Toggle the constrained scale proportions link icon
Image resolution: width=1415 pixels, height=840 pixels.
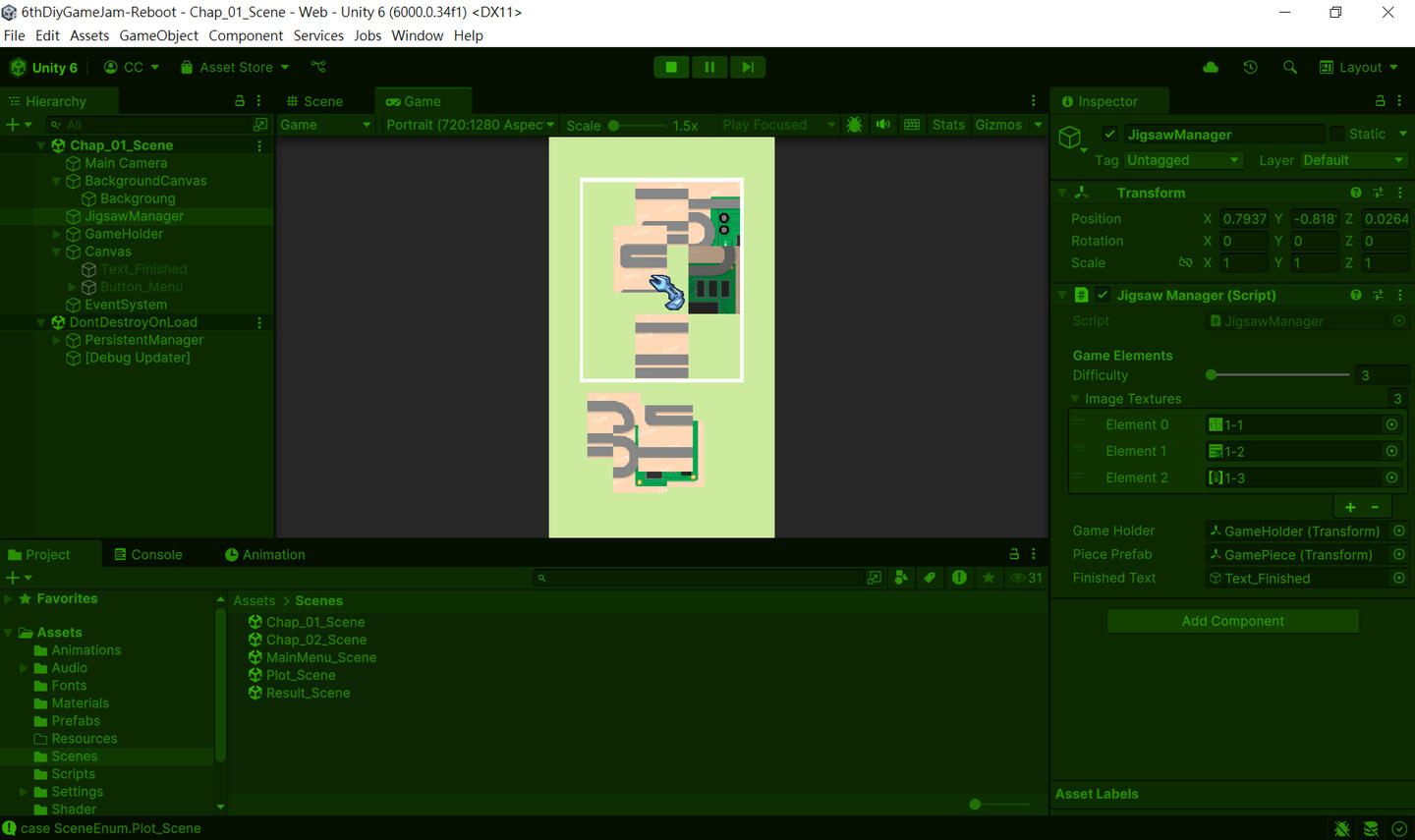pyautogui.click(x=1185, y=262)
